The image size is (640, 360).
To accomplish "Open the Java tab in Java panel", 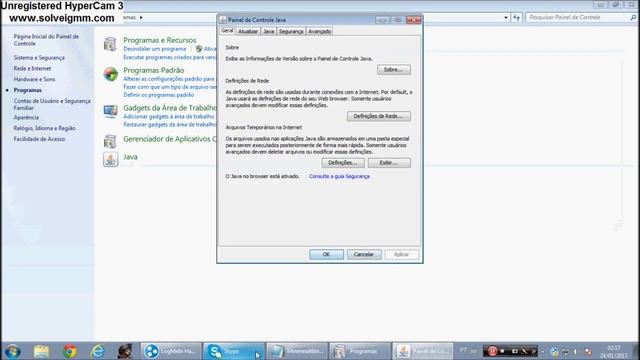I will tap(268, 31).
